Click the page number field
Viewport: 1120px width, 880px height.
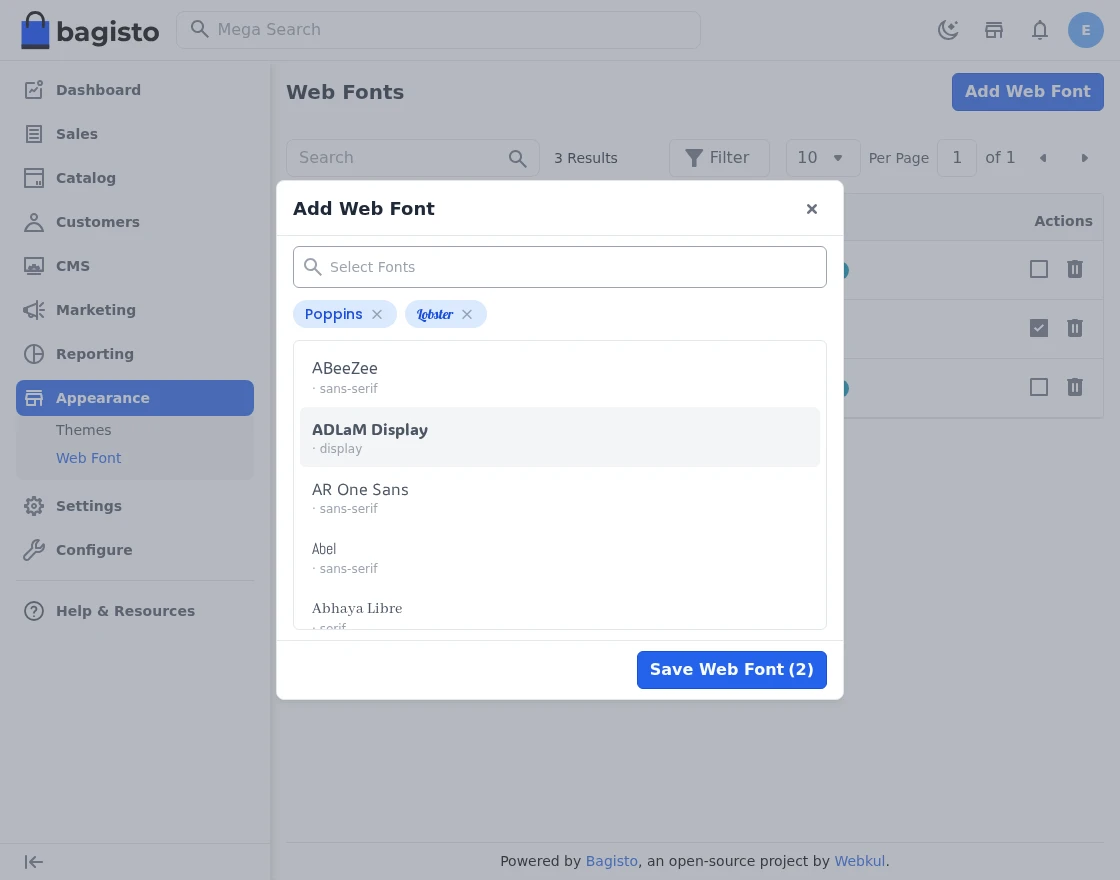(x=956, y=158)
